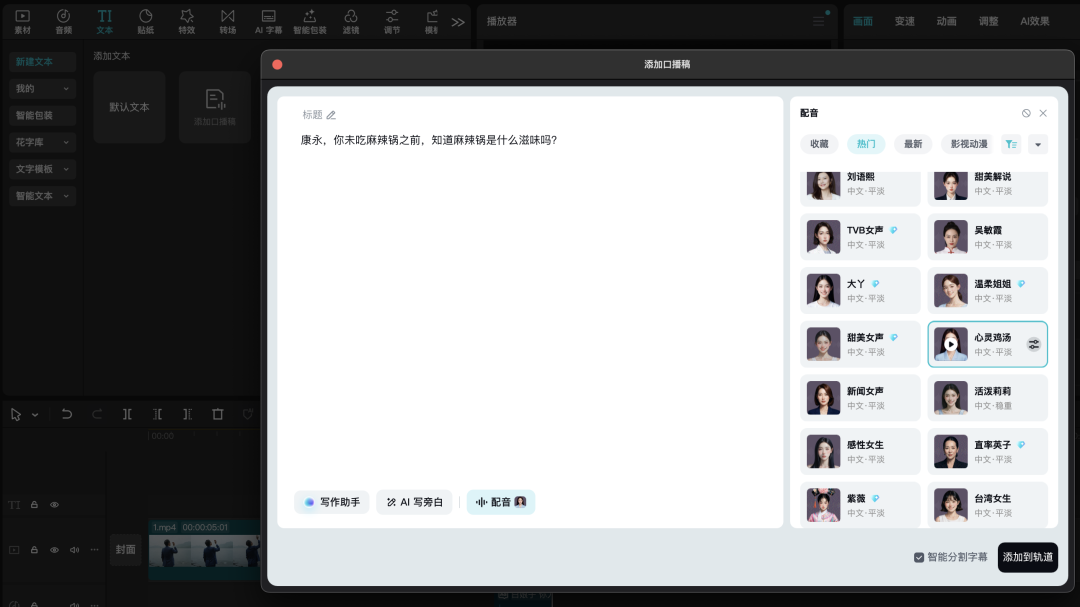Open the 特效 effects panel
Image resolution: width=1080 pixels, height=607 pixels.
point(186,20)
